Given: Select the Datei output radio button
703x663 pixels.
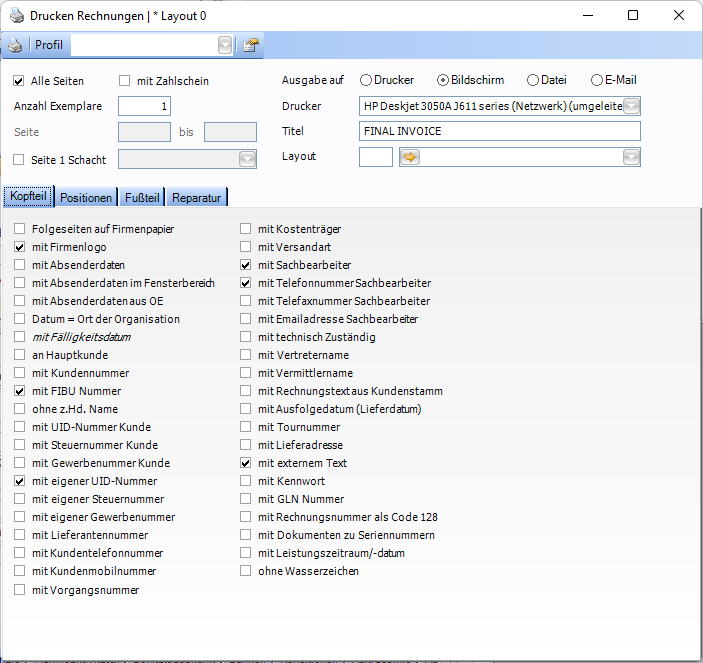Looking at the screenshot, I should click(x=533, y=80).
